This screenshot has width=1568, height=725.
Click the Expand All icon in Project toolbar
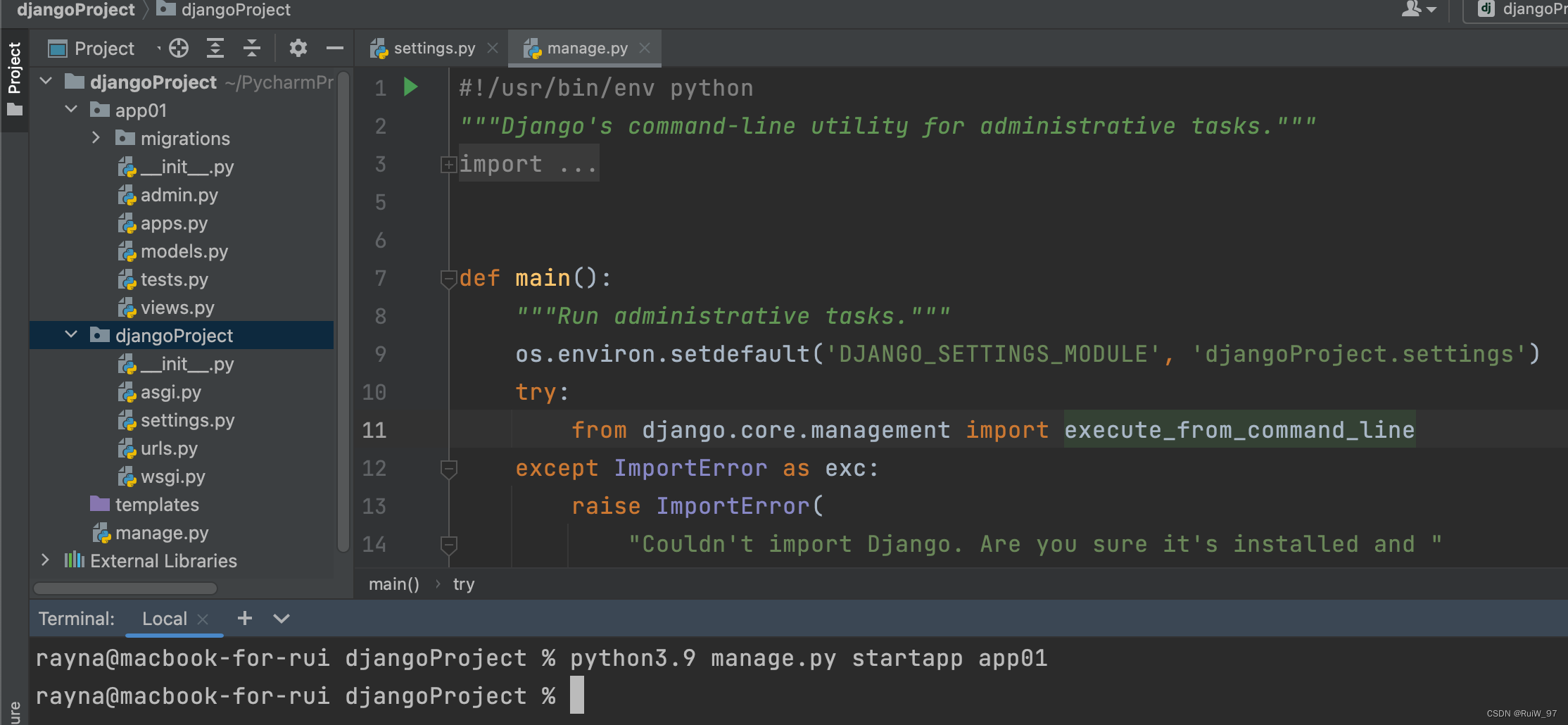point(215,48)
